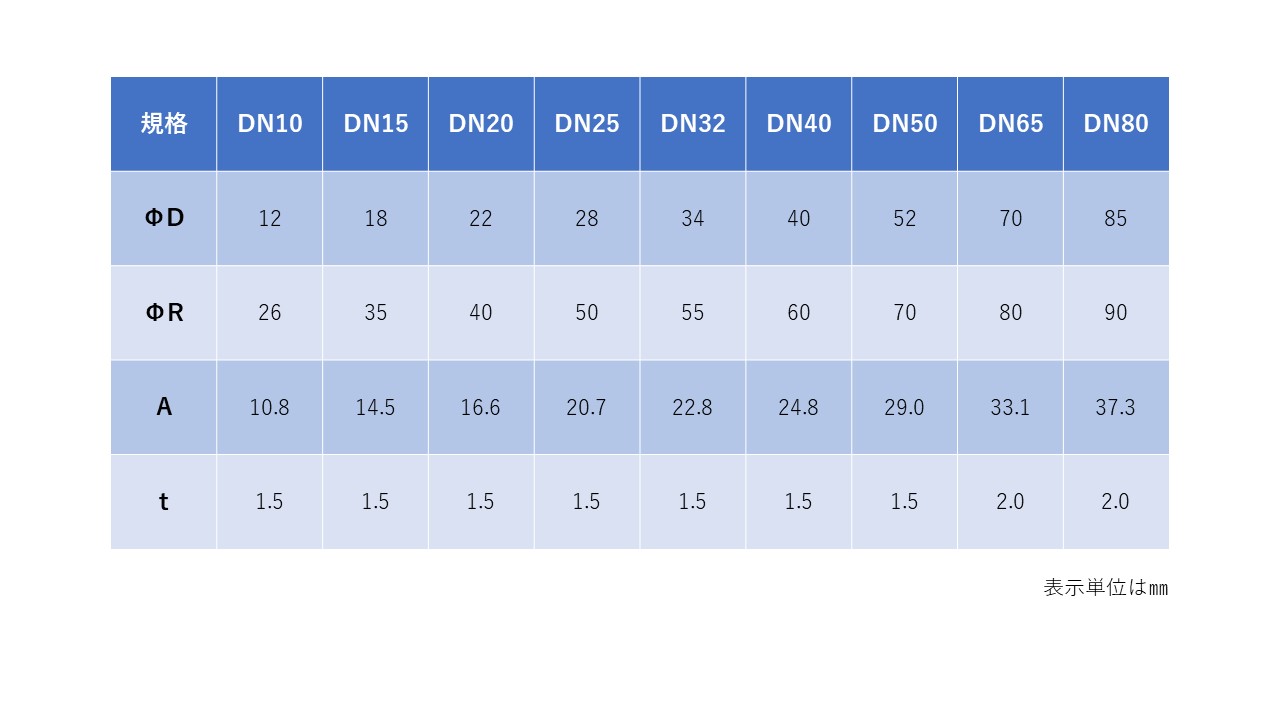The height and width of the screenshot is (720, 1280).
Task: Select the DN80 column header
Action: point(1116,124)
